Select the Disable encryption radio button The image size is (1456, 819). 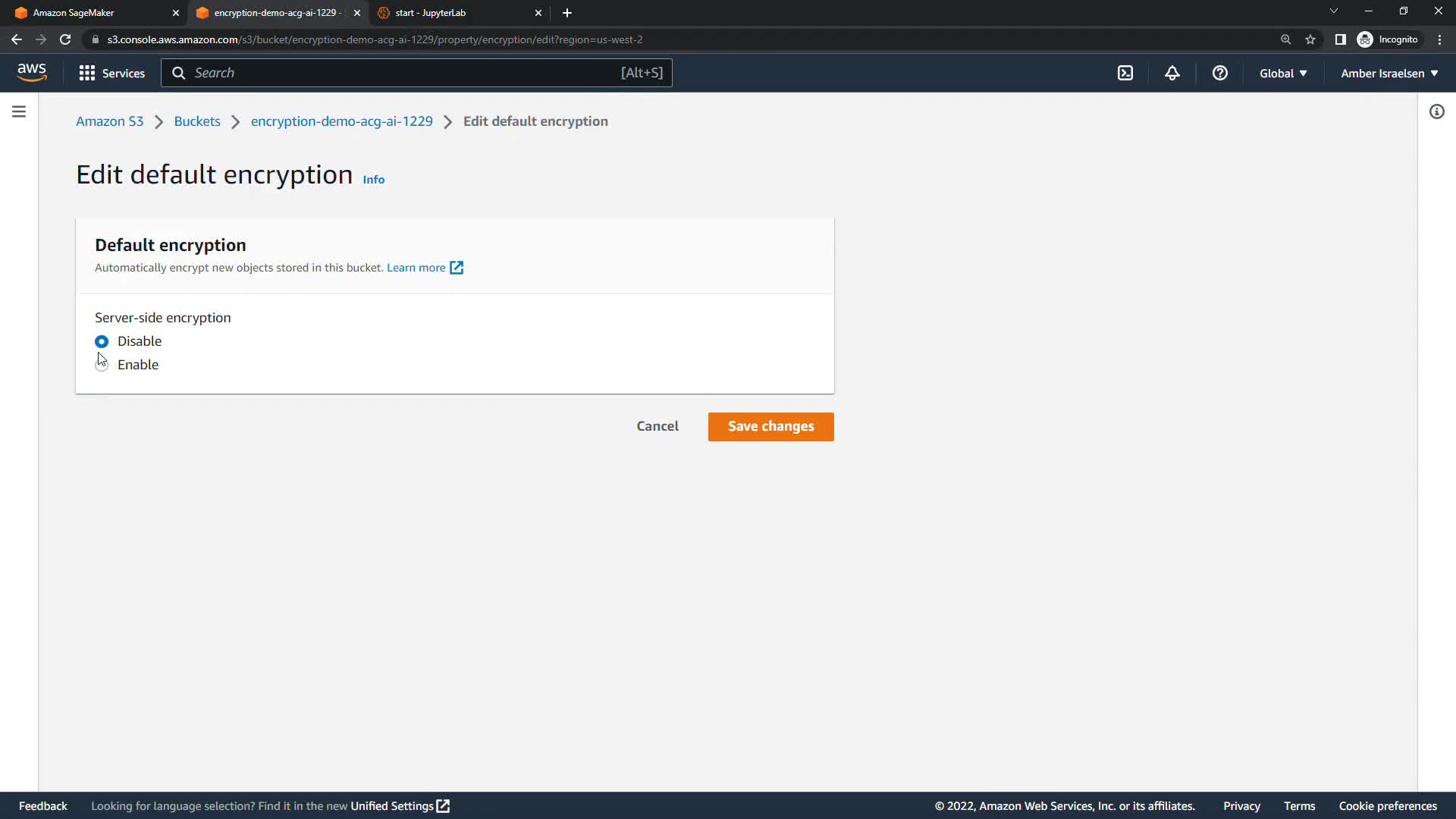pos(102,341)
